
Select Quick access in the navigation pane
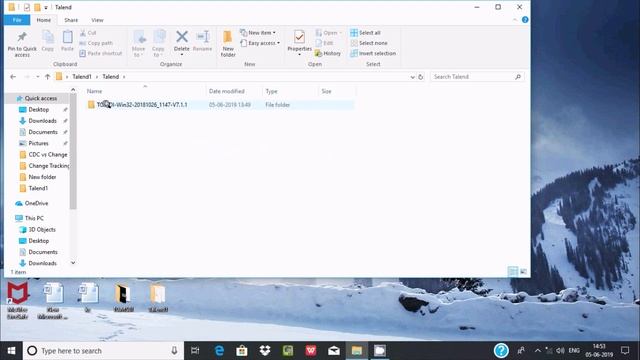40,98
